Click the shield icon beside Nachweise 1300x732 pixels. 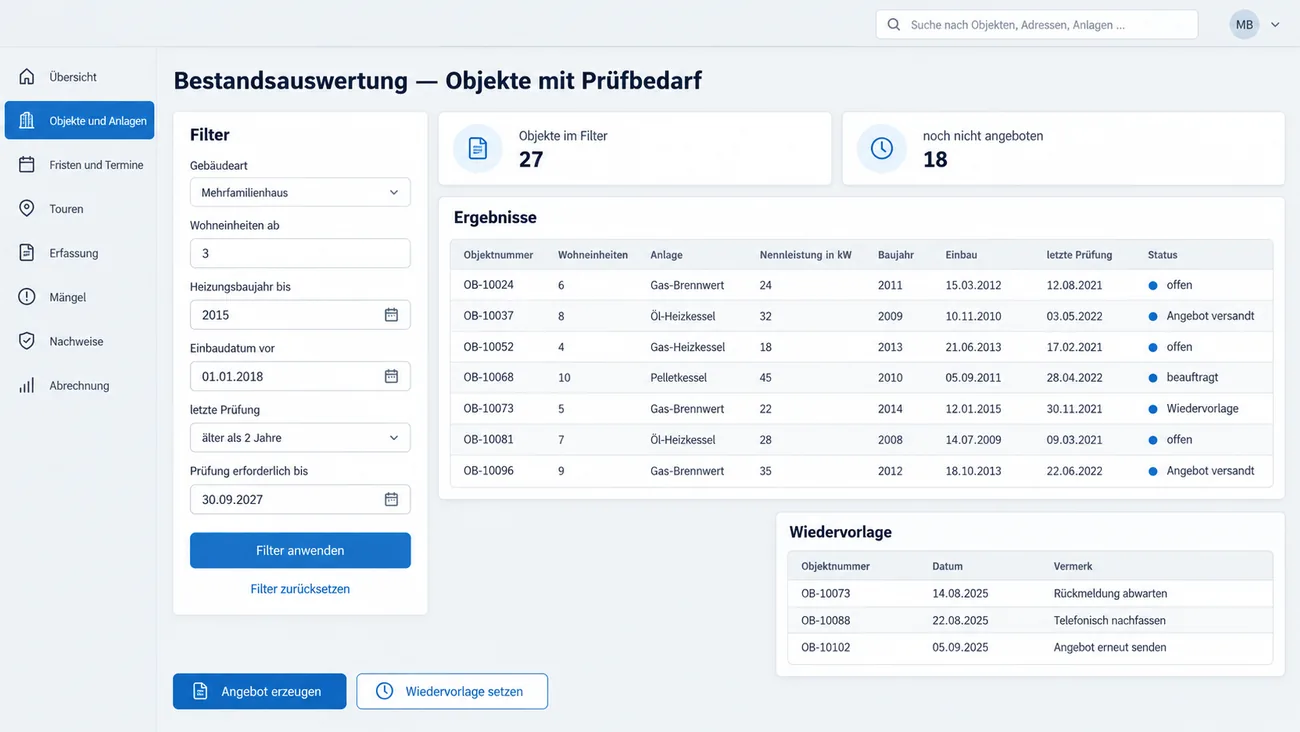27,341
